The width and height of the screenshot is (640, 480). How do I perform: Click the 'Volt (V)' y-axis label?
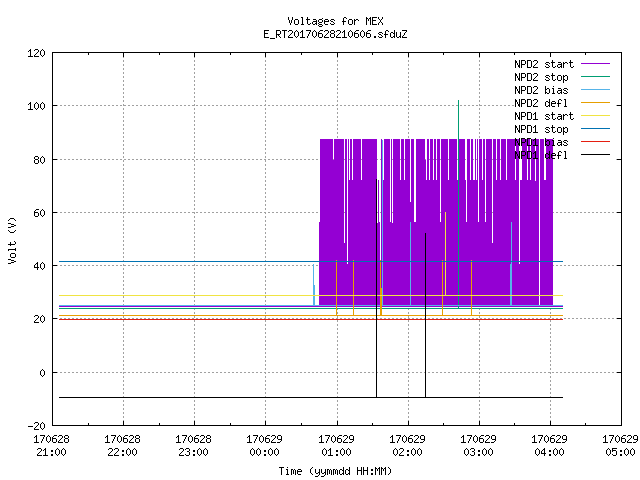[13, 240]
